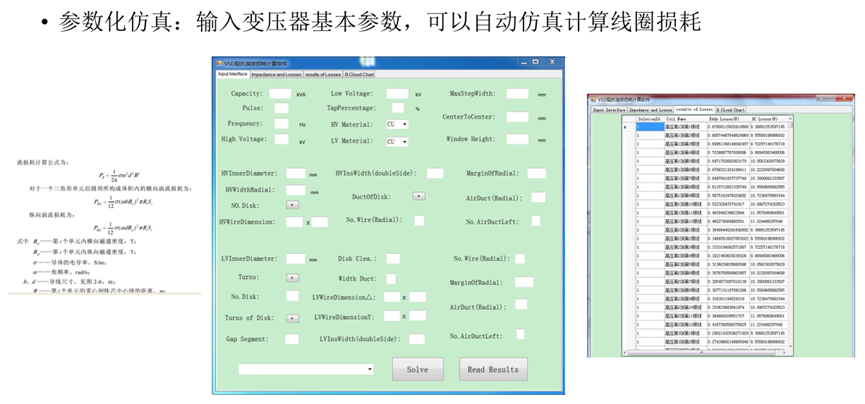The width and height of the screenshot is (865, 404).
Task: Click MarginOfRadial box beside Width Duct row
Action: pos(524,282)
